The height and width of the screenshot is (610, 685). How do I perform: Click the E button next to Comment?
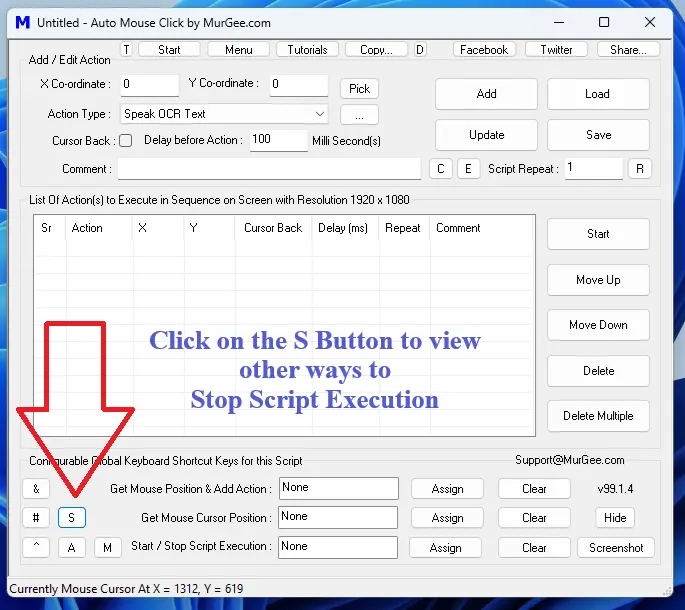(x=468, y=169)
